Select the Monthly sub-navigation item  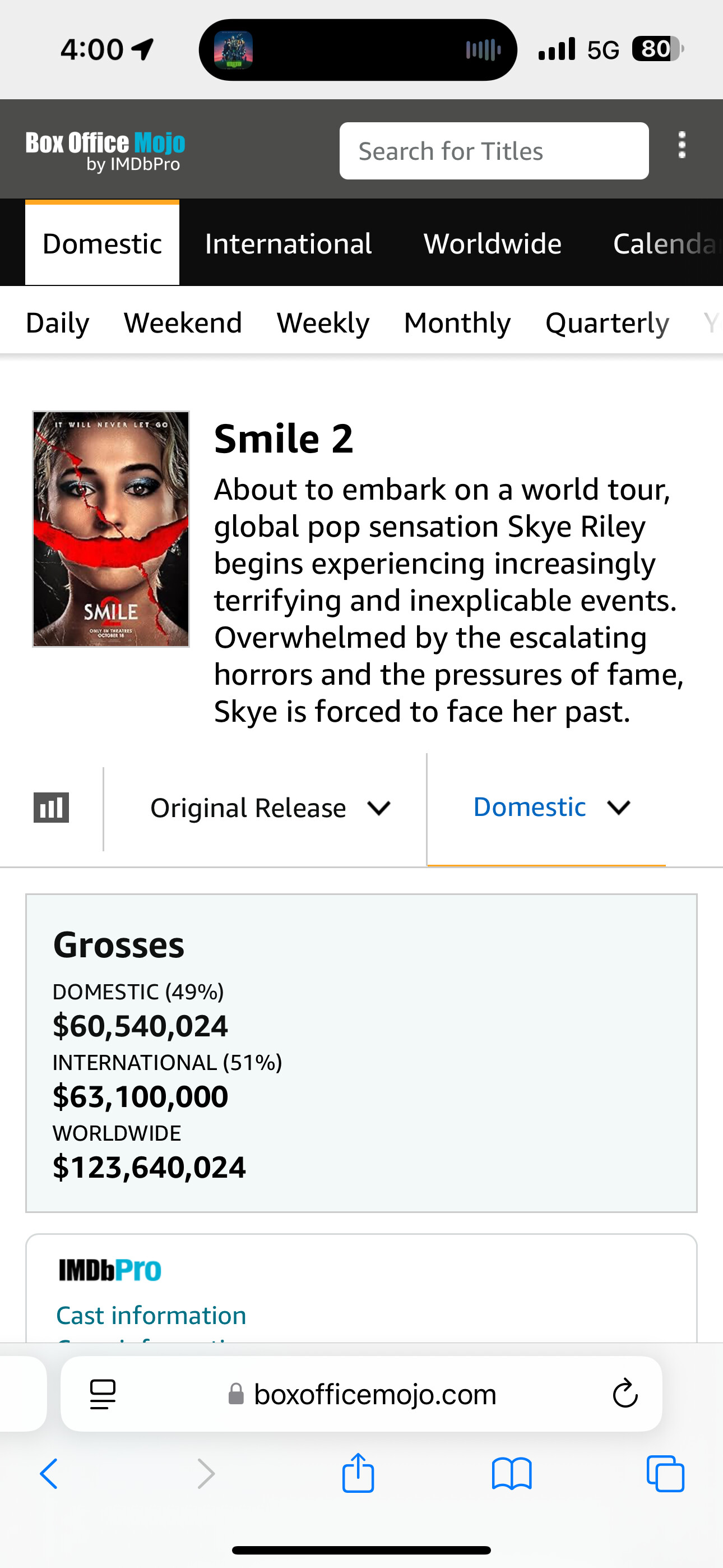[x=457, y=322]
